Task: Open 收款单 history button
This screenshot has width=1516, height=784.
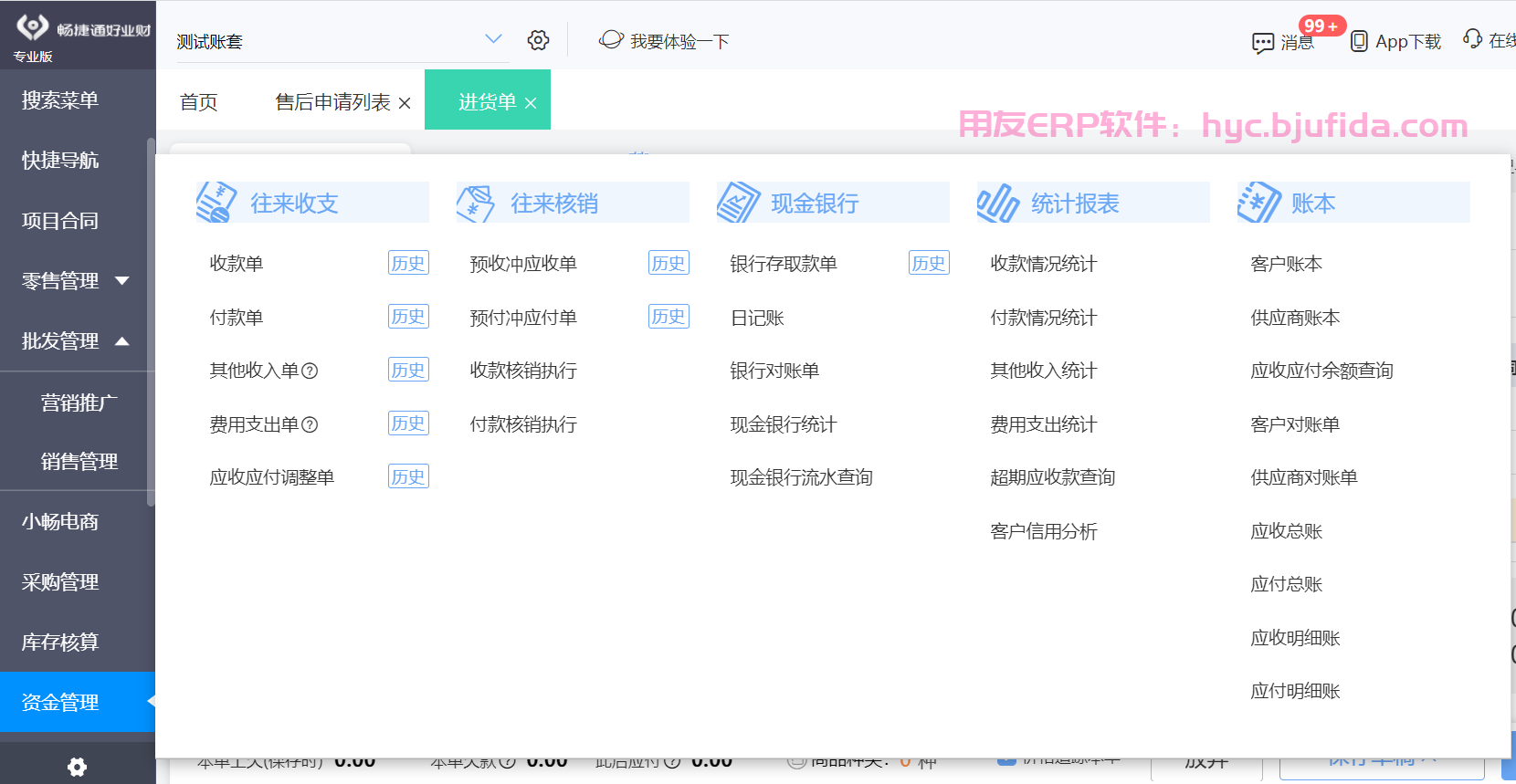Action: point(408,263)
